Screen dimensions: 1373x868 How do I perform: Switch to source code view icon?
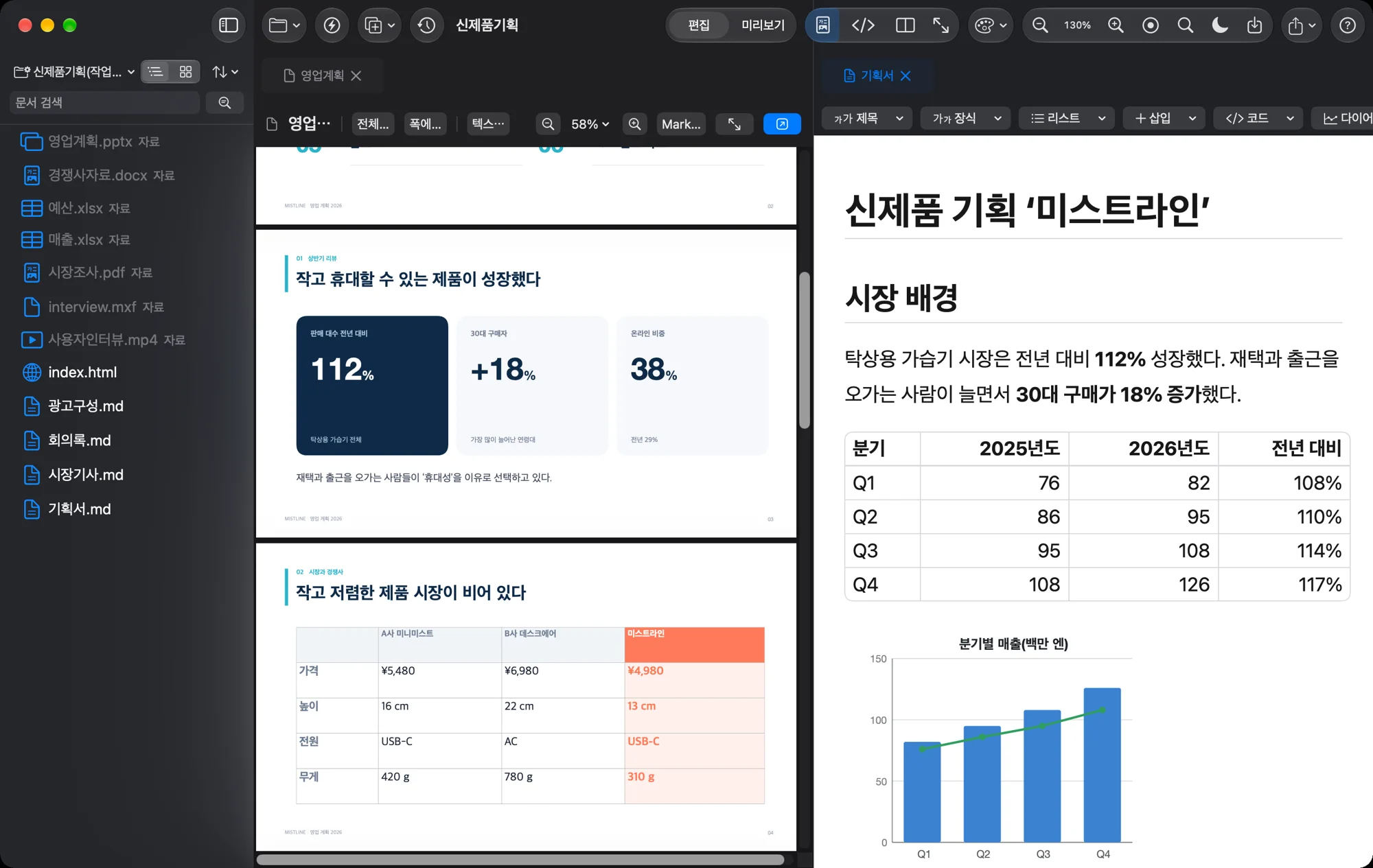[x=863, y=25]
